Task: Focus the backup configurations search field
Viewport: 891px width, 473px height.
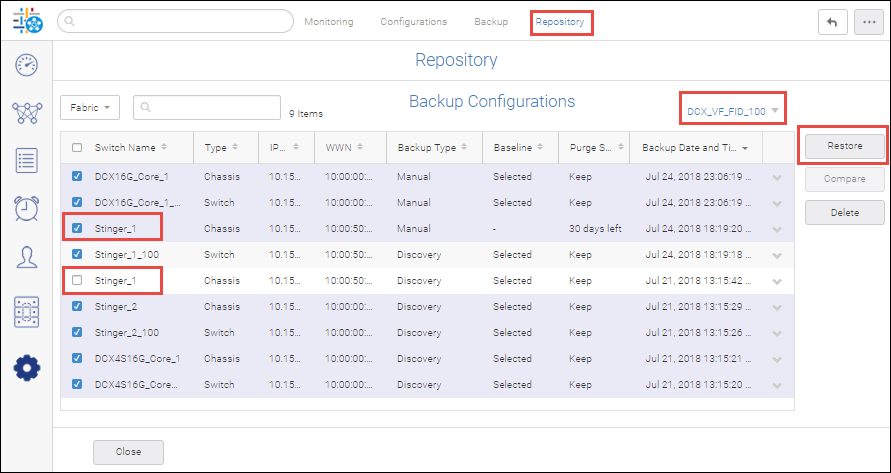Action: pos(207,107)
